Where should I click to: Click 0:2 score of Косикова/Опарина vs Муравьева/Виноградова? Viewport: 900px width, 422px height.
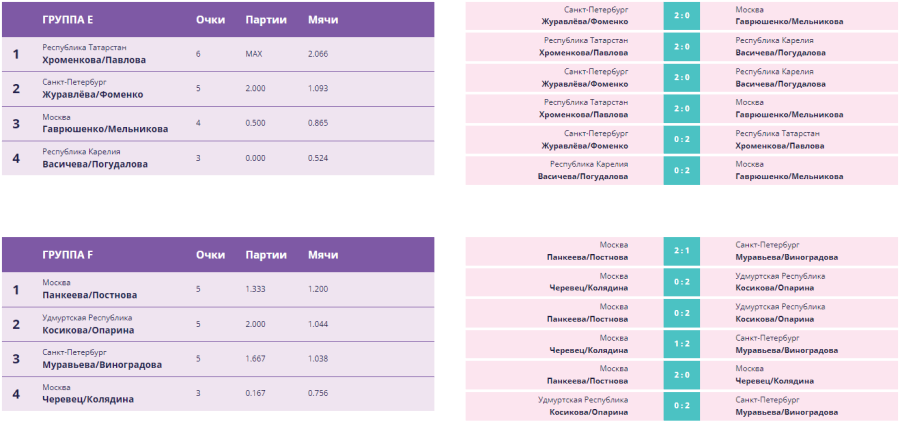point(683,406)
